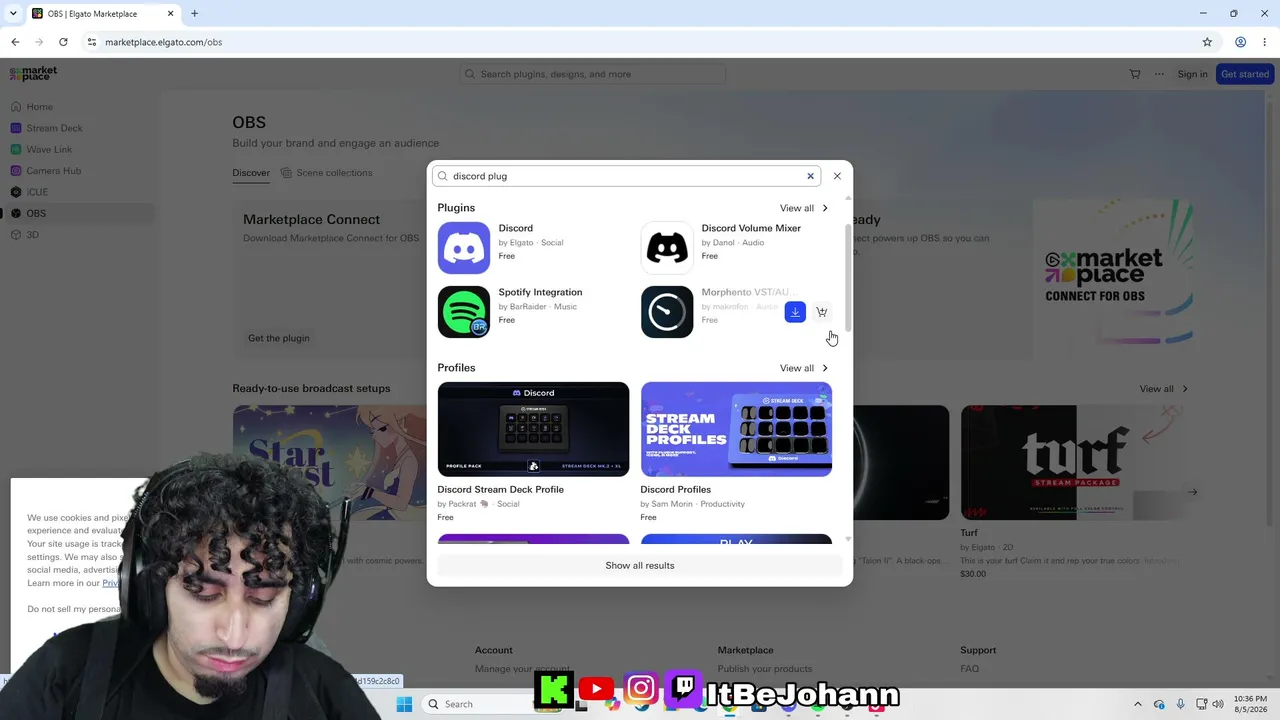Clear the 'discord plug' search text
Viewport: 1280px width, 720px height.
[x=810, y=176]
